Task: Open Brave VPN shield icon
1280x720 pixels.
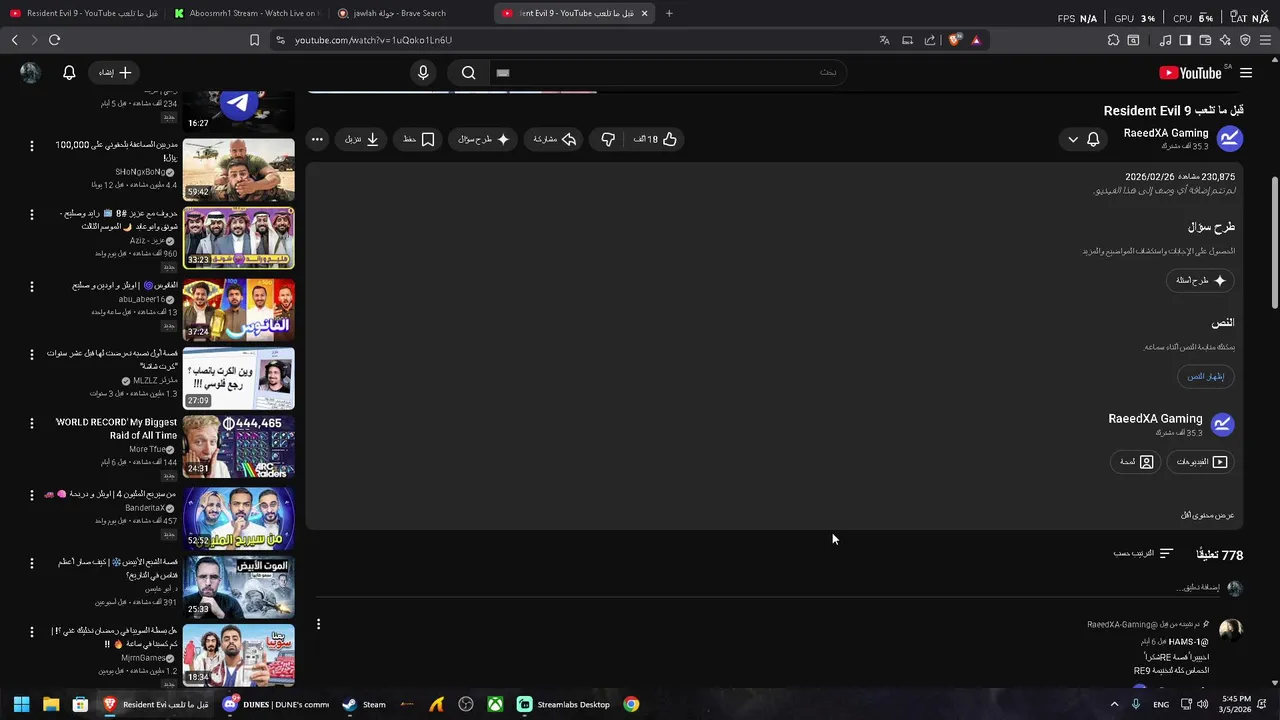Action: pyautogui.click(x=1245, y=40)
